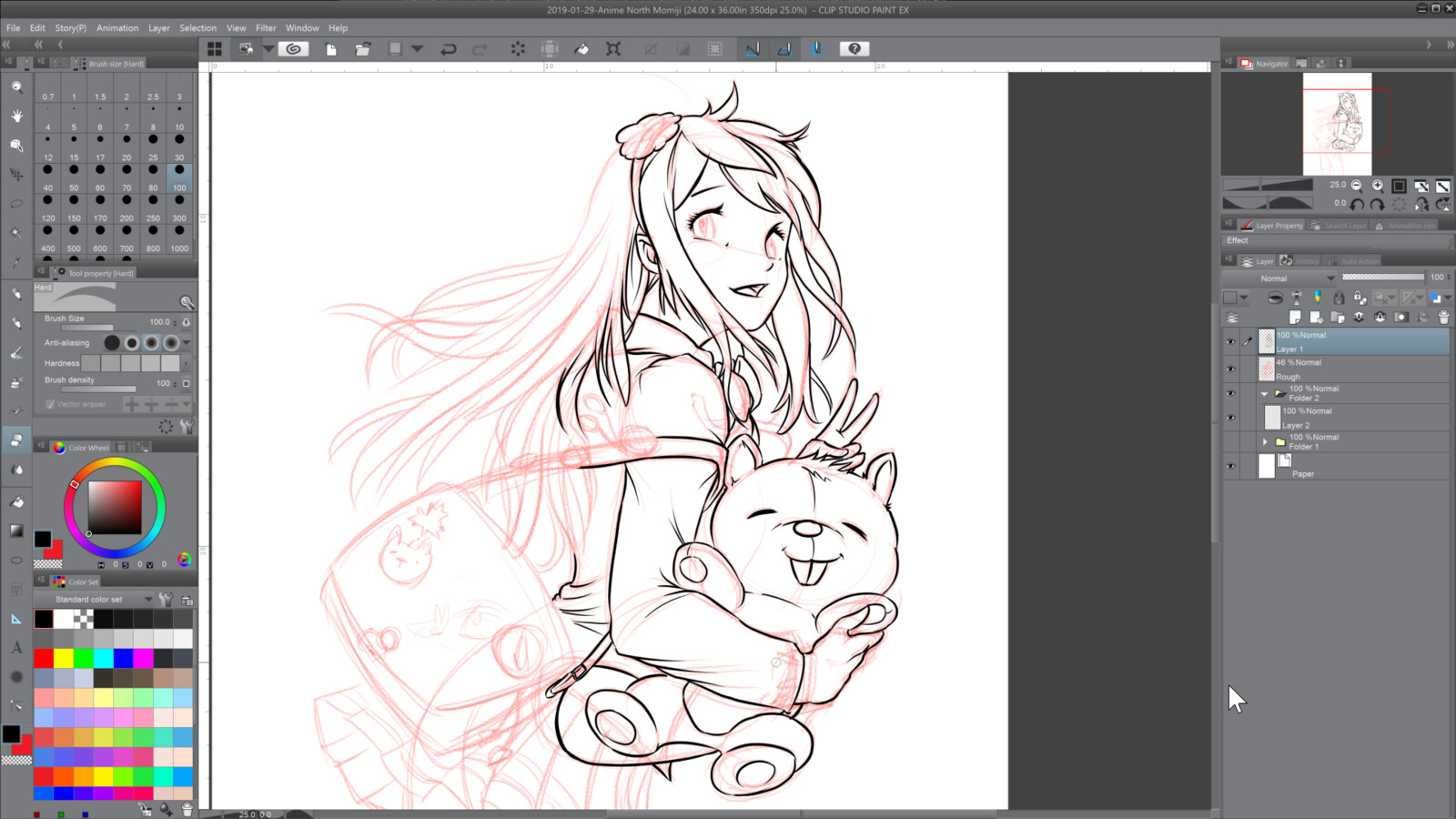
Task: Open CLIP STUDIO launcher swirl icon
Action: (293, 49)
